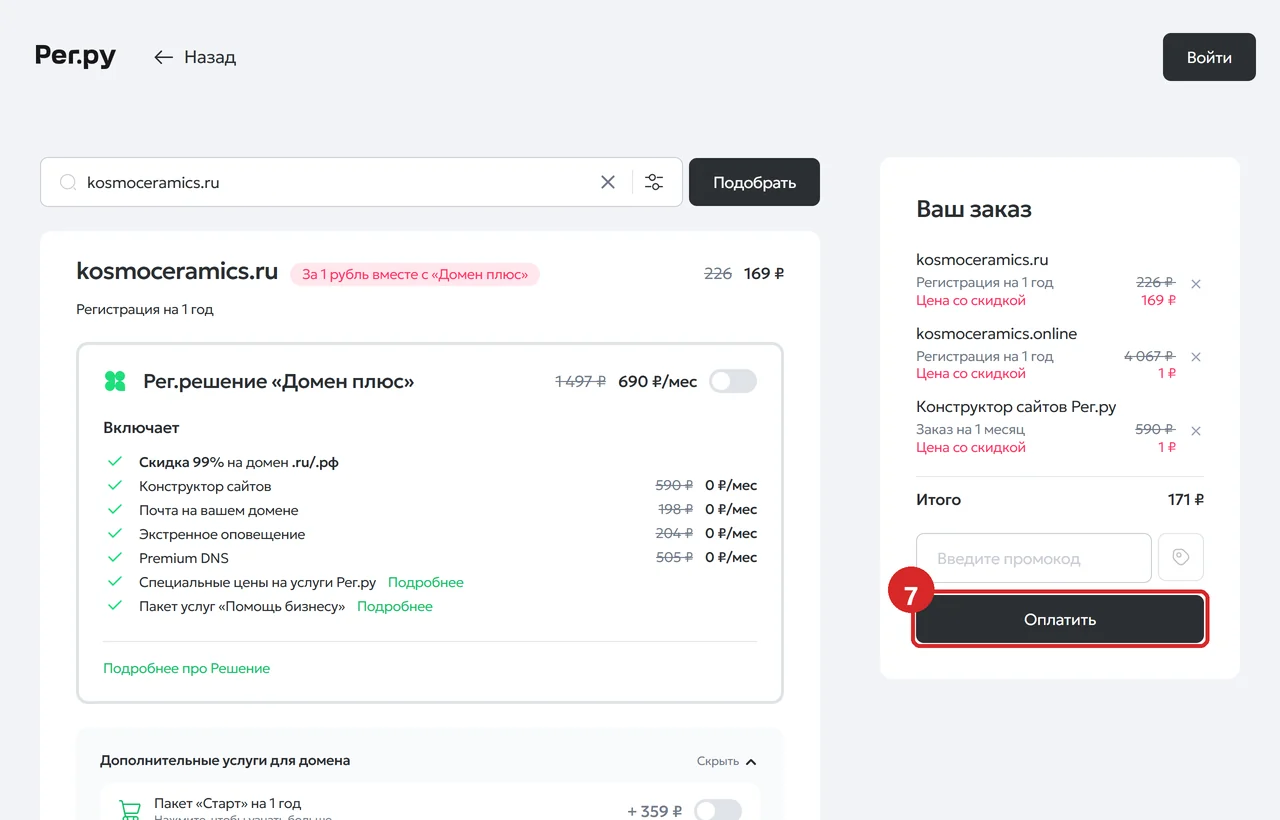Click the pink «За 1 рубль вместе с Домен плюс» badge
1280x820 pixels.
[415, 274]
